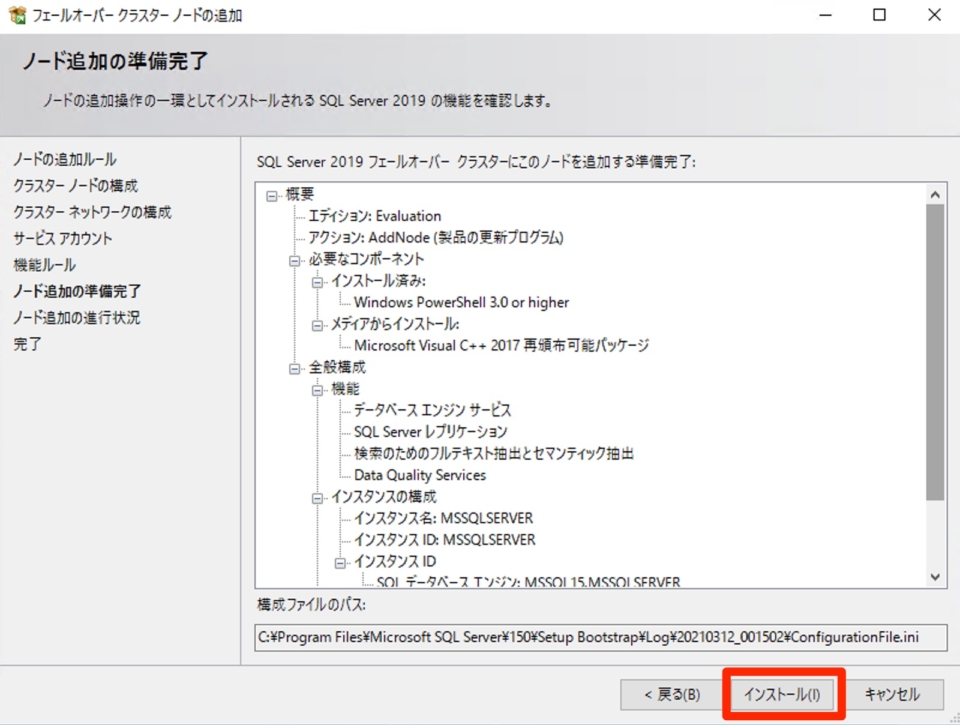Go back with the 戻る(B) button

tap(672, 694)
